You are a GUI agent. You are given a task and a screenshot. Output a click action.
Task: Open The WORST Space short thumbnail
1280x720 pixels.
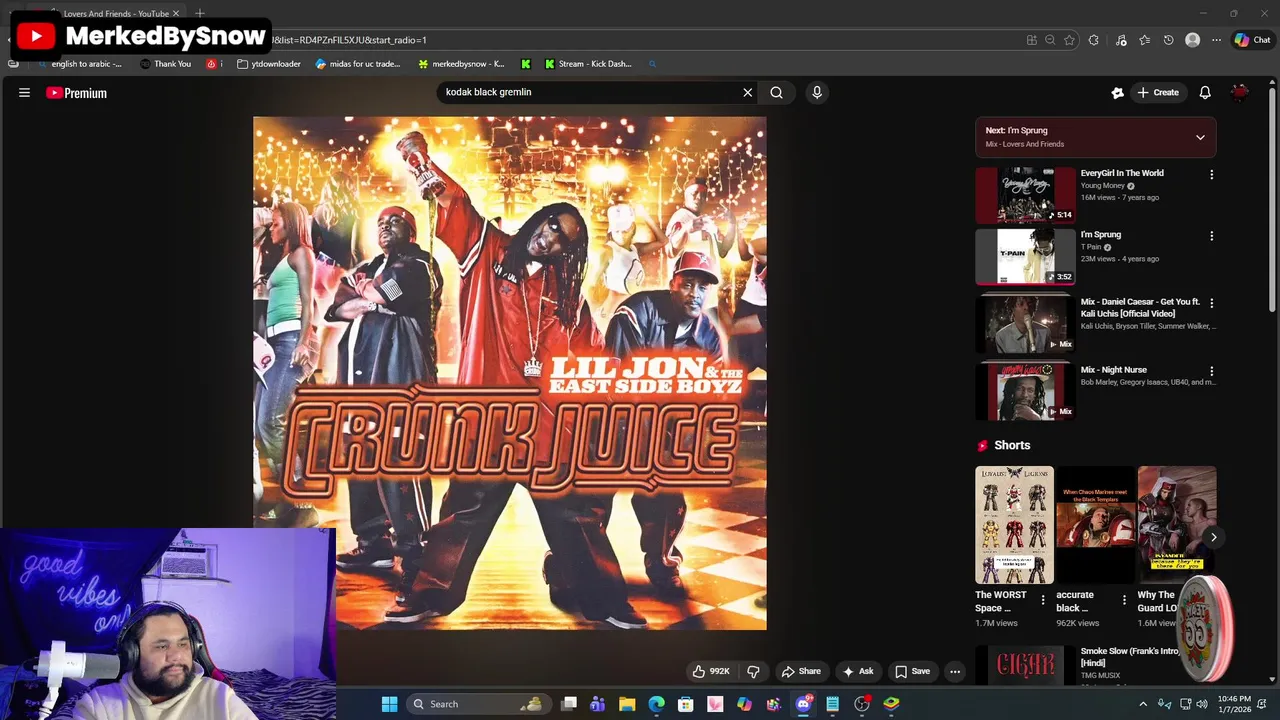[x=1014, y=525]
